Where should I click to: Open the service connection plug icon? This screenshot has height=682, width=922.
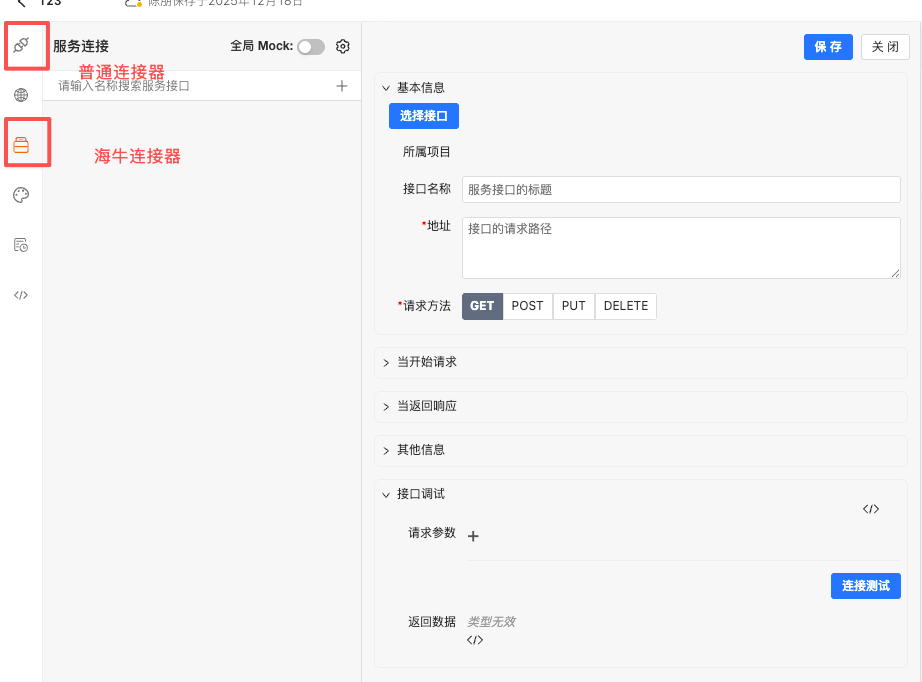tap(21, 45)
